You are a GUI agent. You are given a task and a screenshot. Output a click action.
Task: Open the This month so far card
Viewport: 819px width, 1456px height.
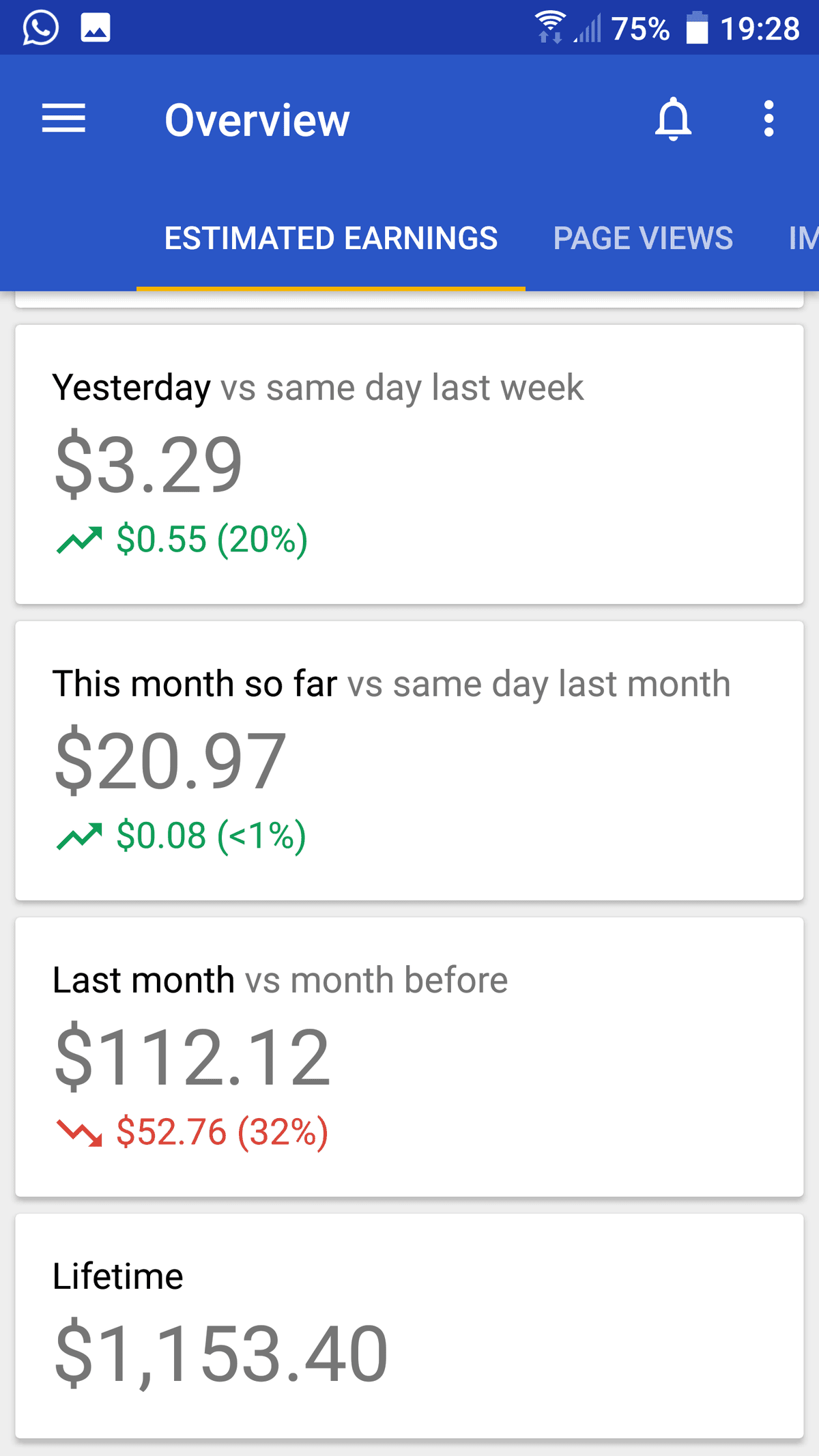(x=409, y=760)
